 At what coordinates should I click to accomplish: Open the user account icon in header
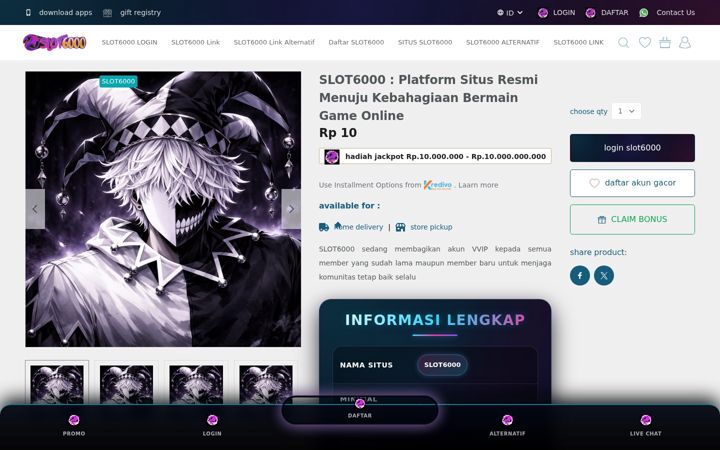click(x=685, y=43)
